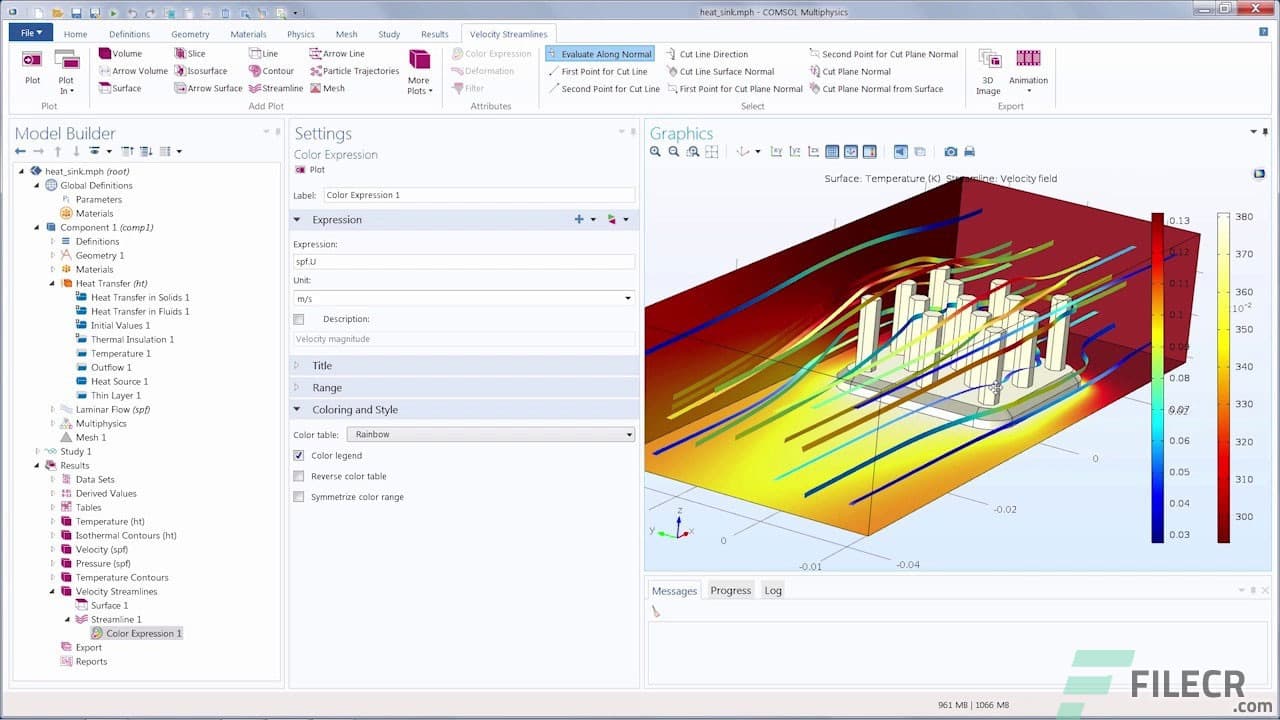Click the Zoom In icon above the graphics

click(655, 151)
